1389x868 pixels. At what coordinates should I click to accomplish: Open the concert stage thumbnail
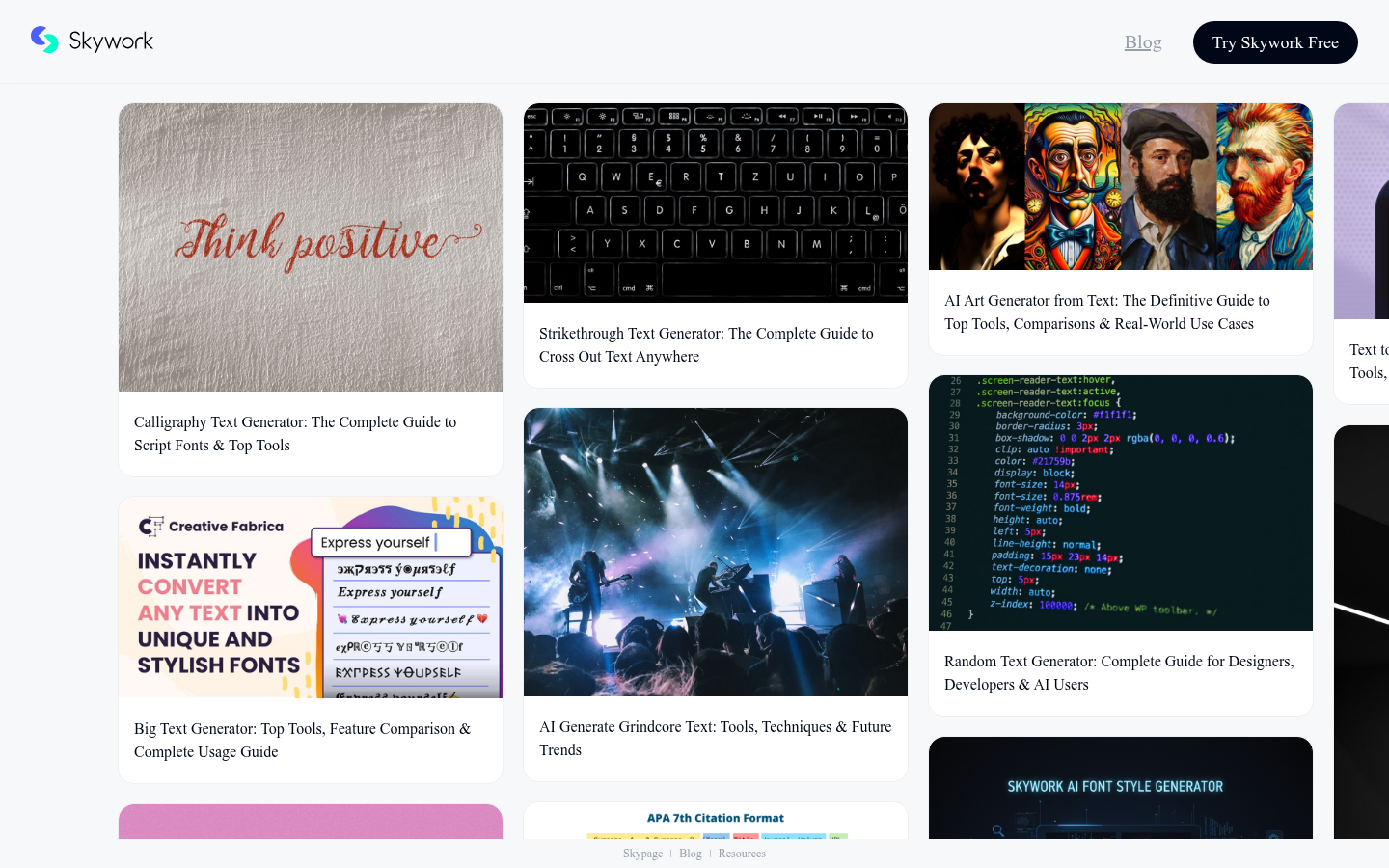(x=716, y=553)
